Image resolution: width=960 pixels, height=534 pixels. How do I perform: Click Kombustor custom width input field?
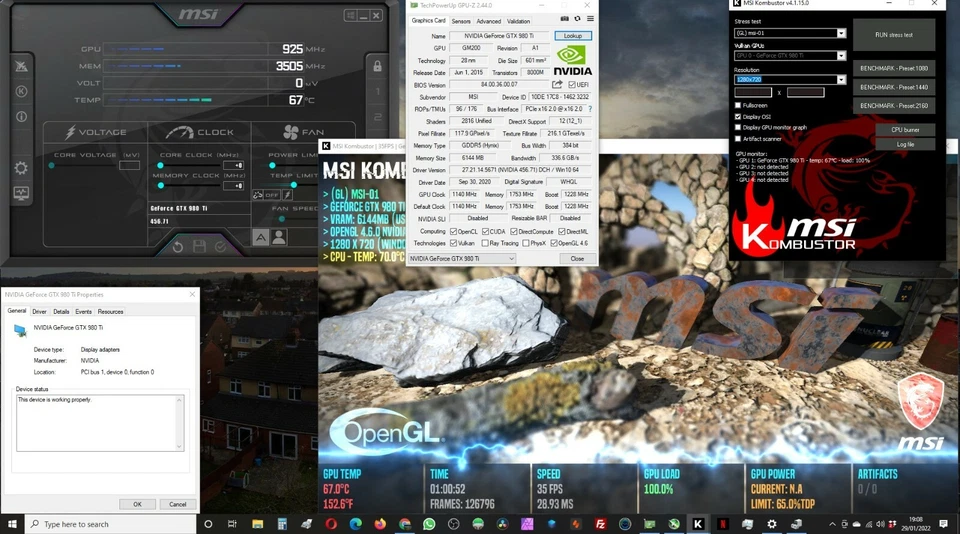(x=753, y=92)
